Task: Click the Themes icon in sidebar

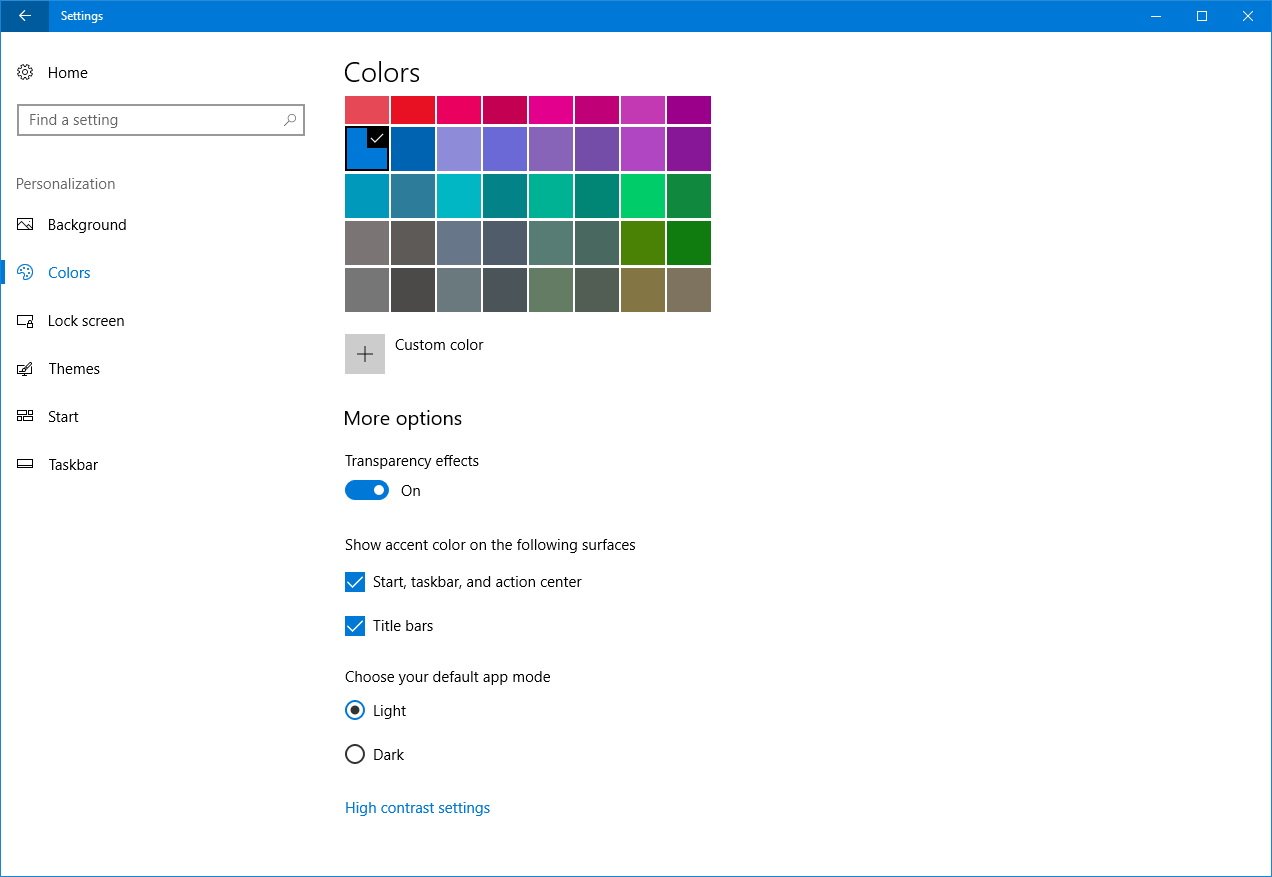Action: 26,369
